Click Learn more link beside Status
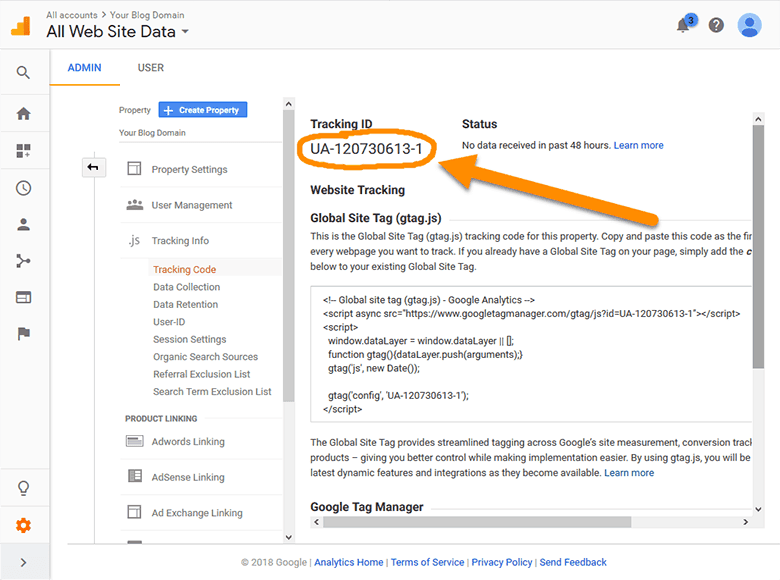The image size is (780, 580). click(638, 145)
